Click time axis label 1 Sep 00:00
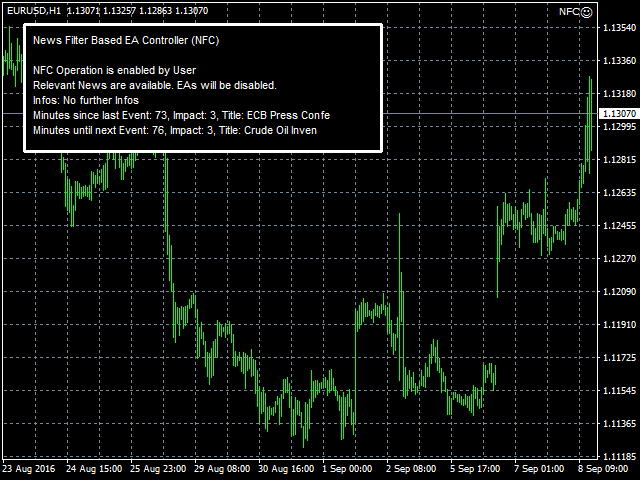This screenshot has height=480, width=640. (x=347, y=469)
